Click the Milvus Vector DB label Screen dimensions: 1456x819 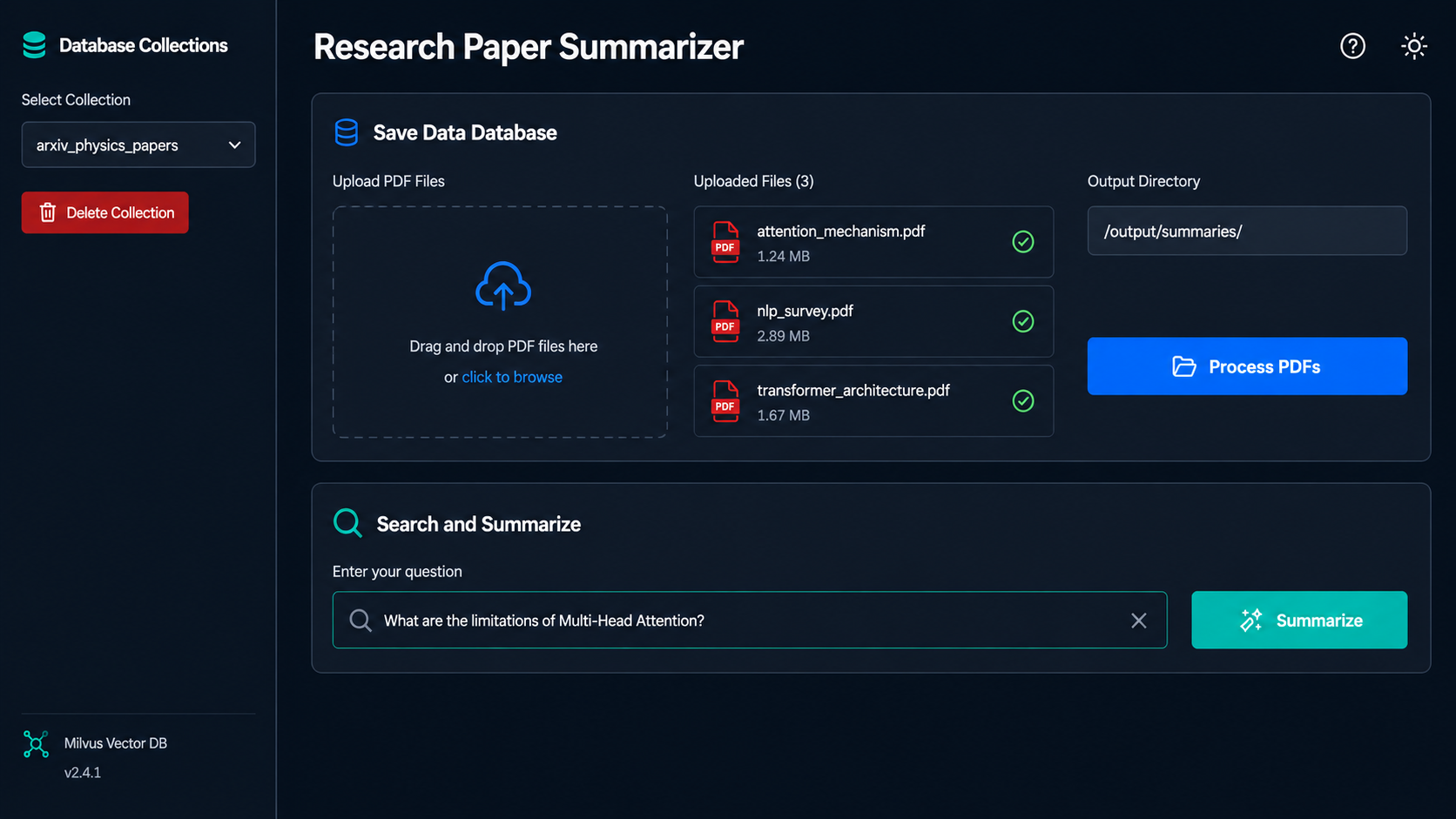click(116, 743)
